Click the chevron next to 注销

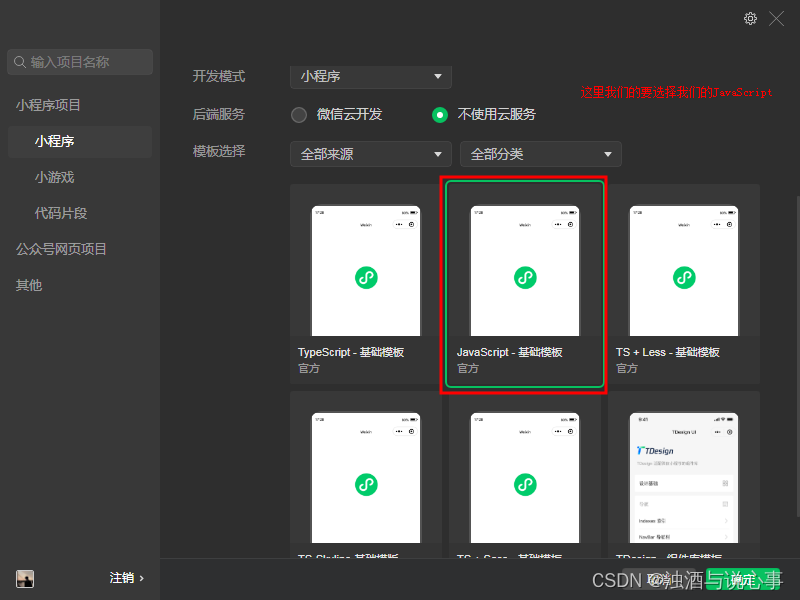pyautogui.click(x=142, y=579)
